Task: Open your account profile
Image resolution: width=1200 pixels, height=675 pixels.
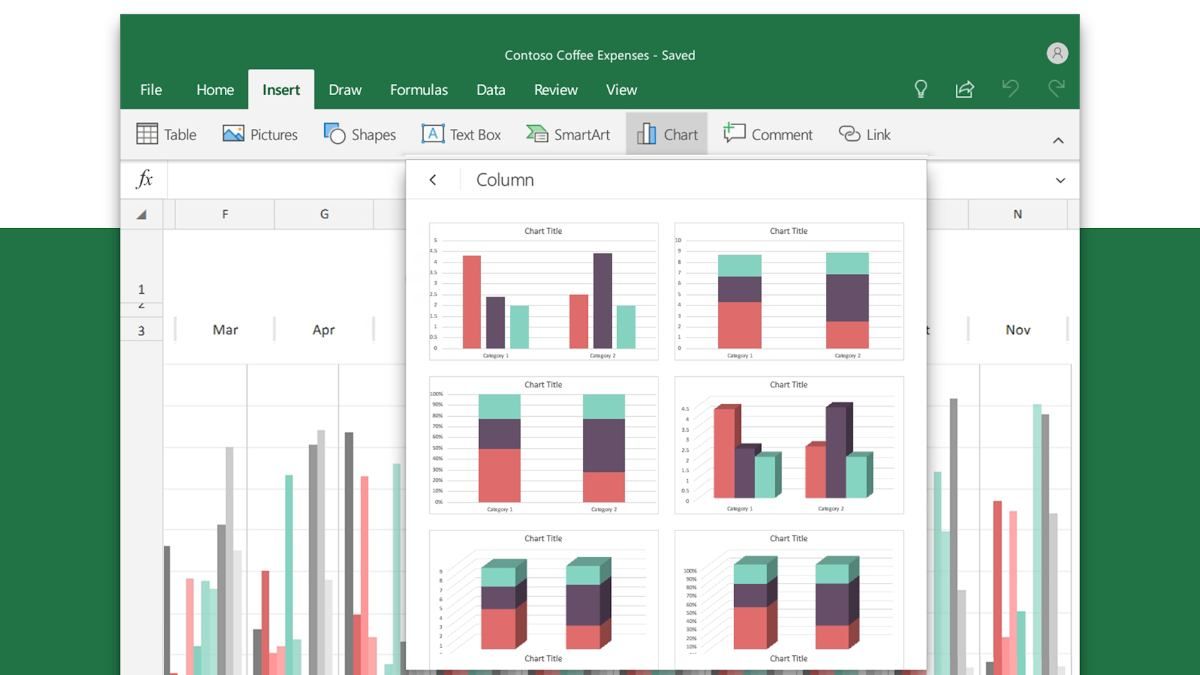Action: (x=1057, y=52)
